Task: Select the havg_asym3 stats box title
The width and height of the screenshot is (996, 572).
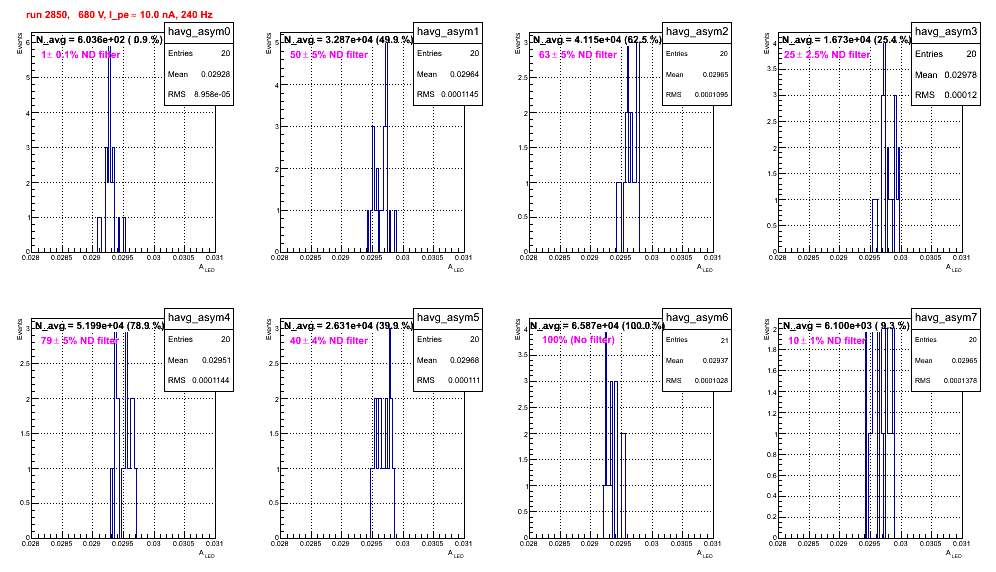Action: (x=946, y=32)
